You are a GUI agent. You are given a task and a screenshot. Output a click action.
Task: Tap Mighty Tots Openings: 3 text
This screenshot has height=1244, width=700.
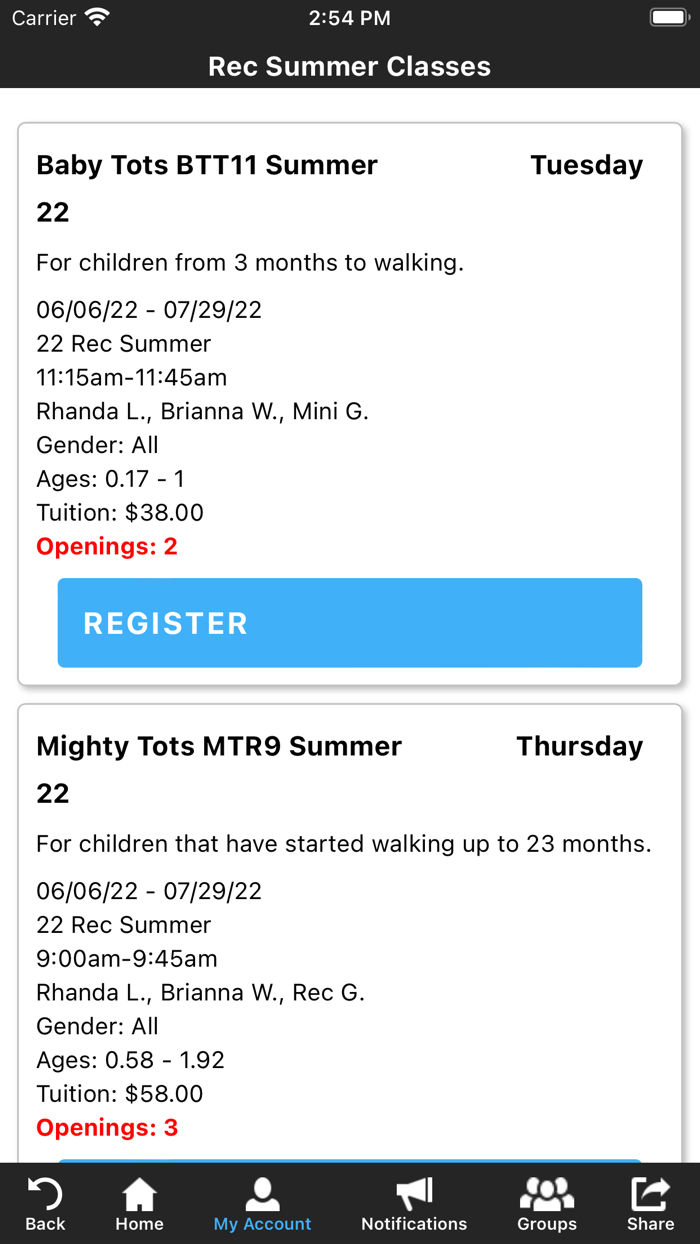point(107,1128)
